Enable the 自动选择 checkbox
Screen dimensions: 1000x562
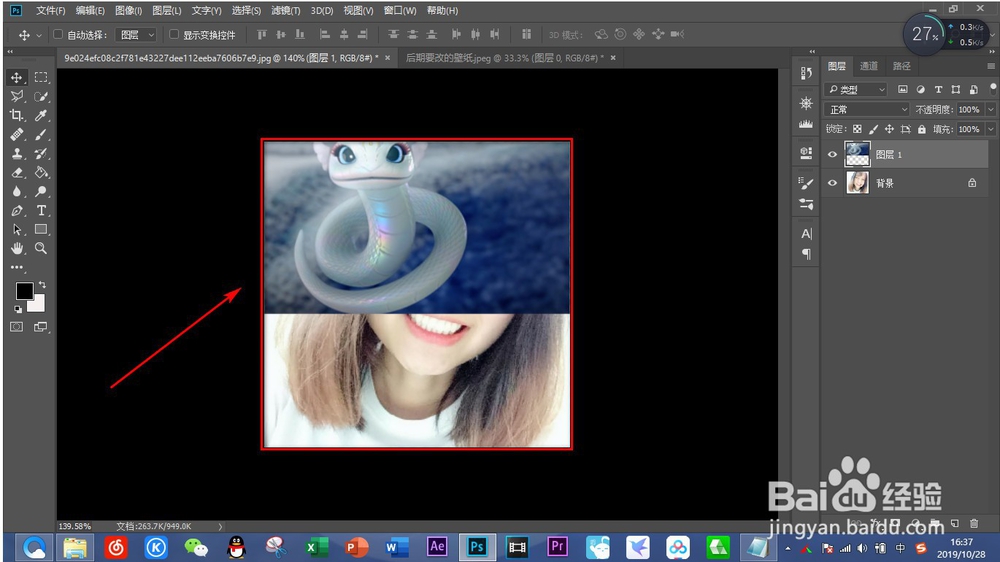pos(58,34)
